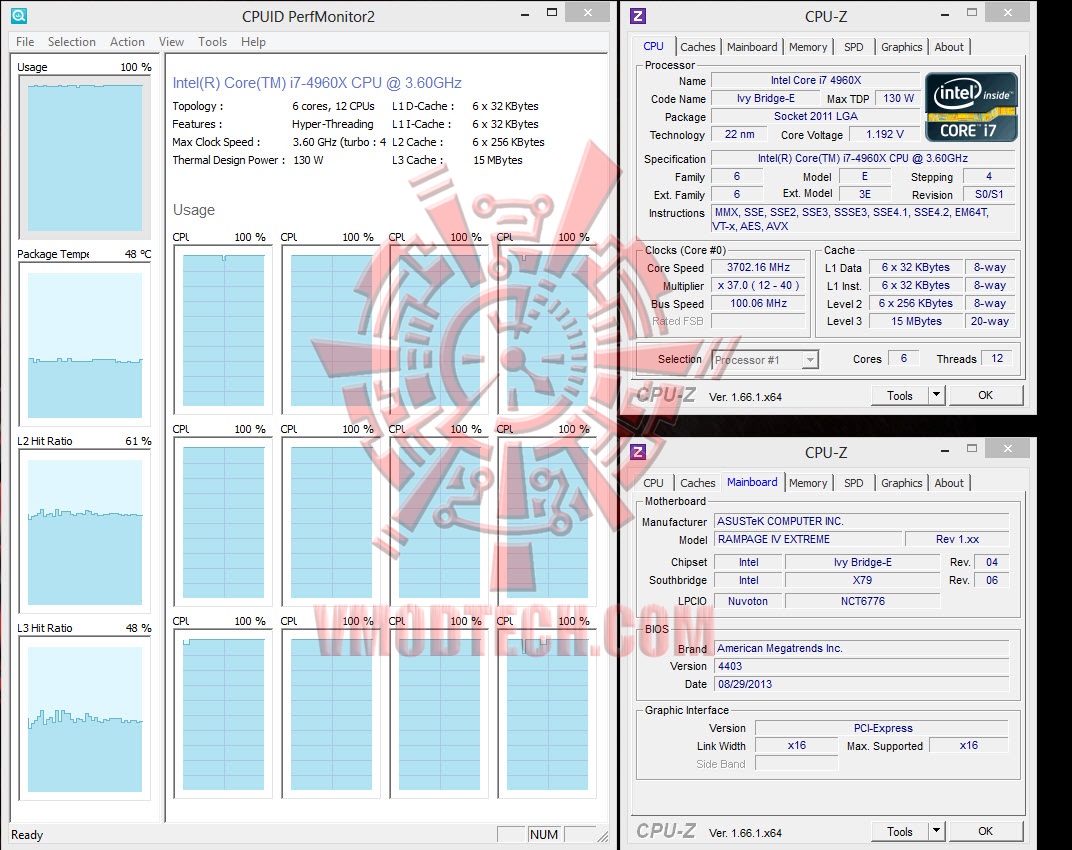Viewport: 1072px width, 850px height.
Task: Open the Action menu in PerfMonitor2
Action: [x=127, y=42]
